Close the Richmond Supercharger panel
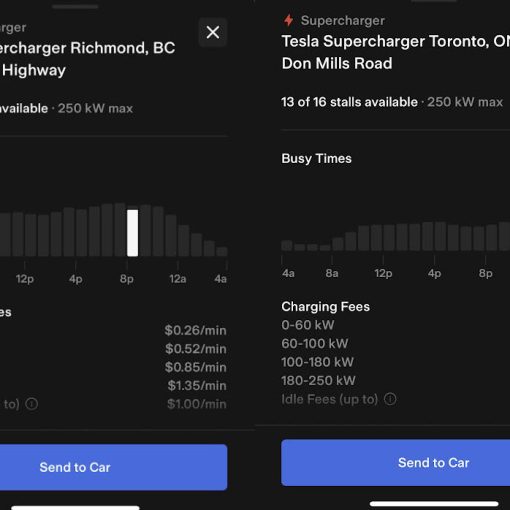510x510 pixels. (213, 32)
